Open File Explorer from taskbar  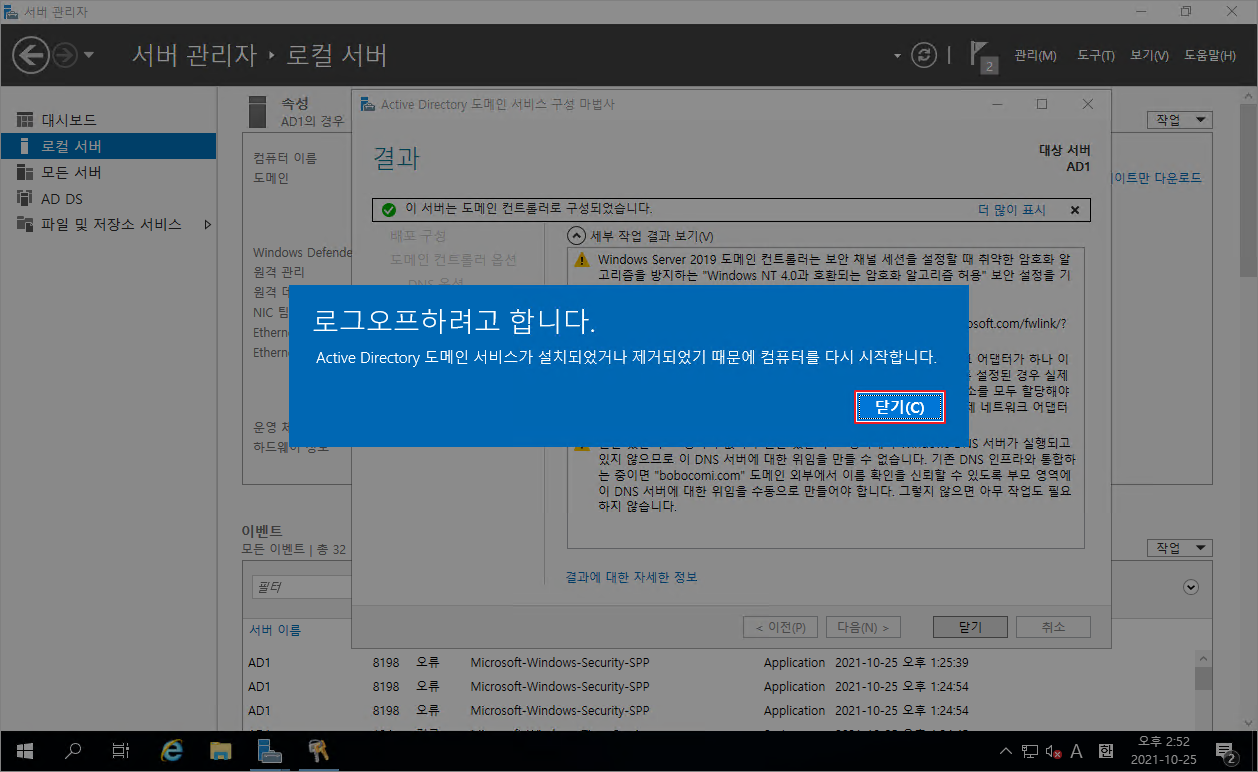point(221,750)
